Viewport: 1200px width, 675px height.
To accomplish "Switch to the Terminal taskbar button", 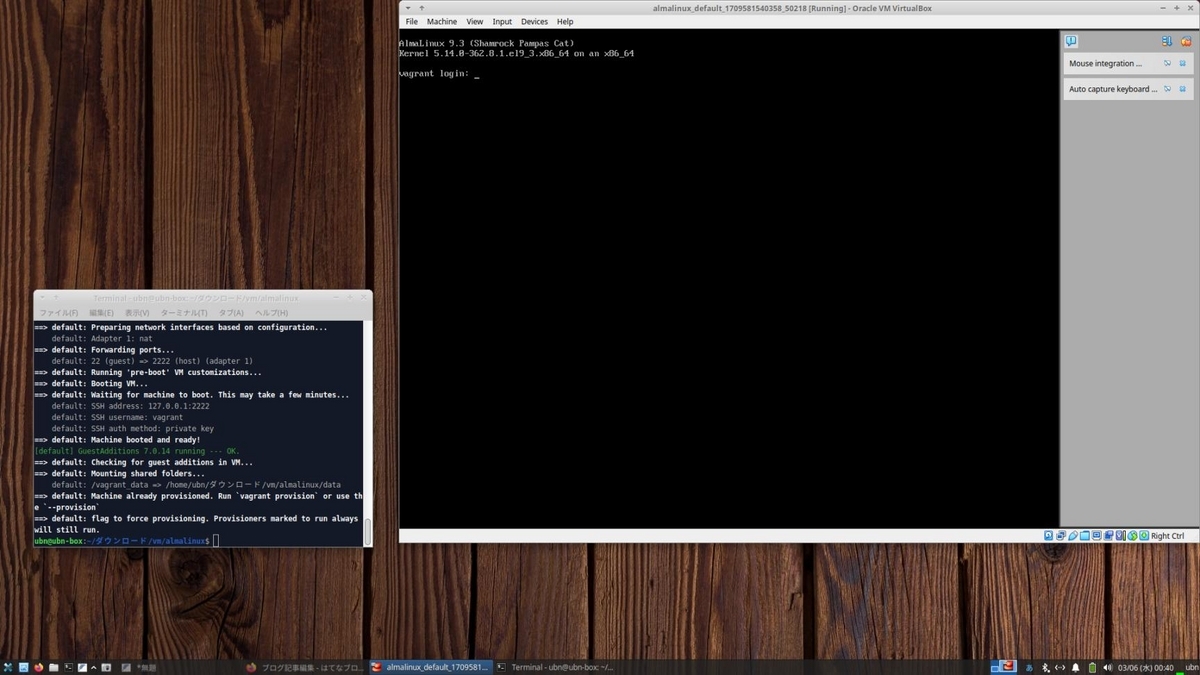I will pyautogui.click(x=555, y=667).
